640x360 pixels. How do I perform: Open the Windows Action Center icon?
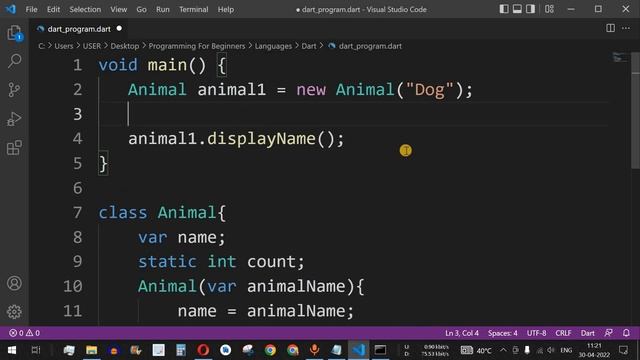click(x=623, y=350)
